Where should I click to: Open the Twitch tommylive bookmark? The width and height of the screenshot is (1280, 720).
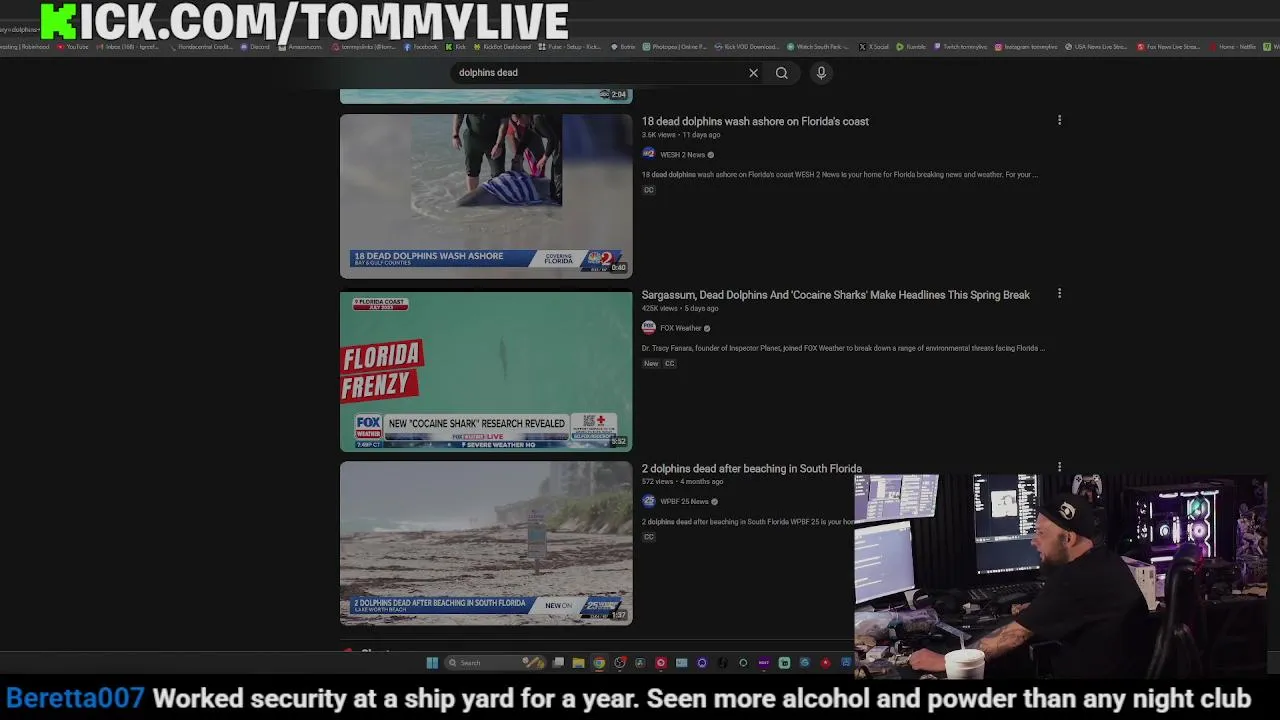pos(960,47)
